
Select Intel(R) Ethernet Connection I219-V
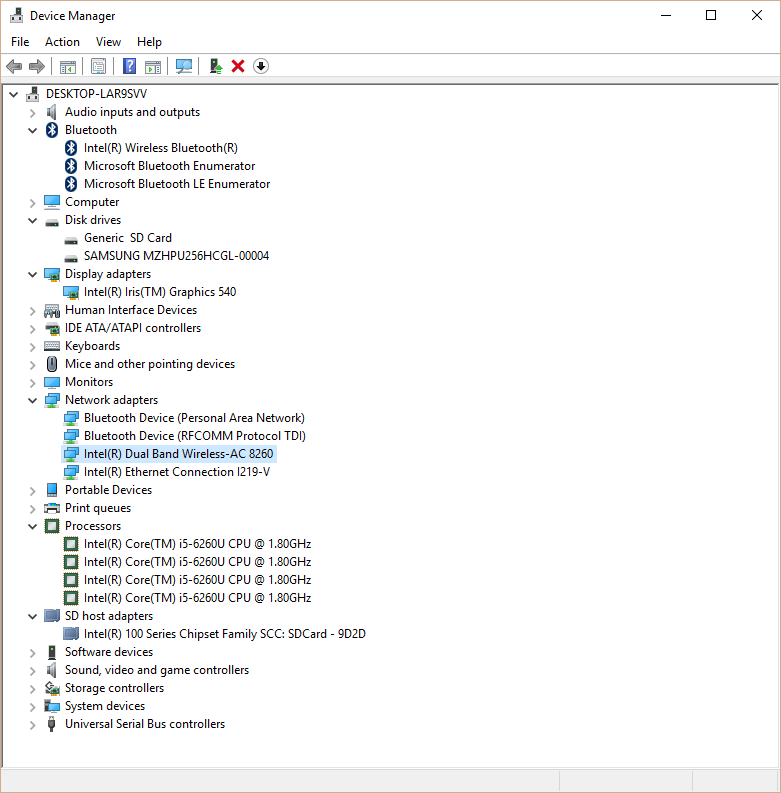click(x=177, y=472)
